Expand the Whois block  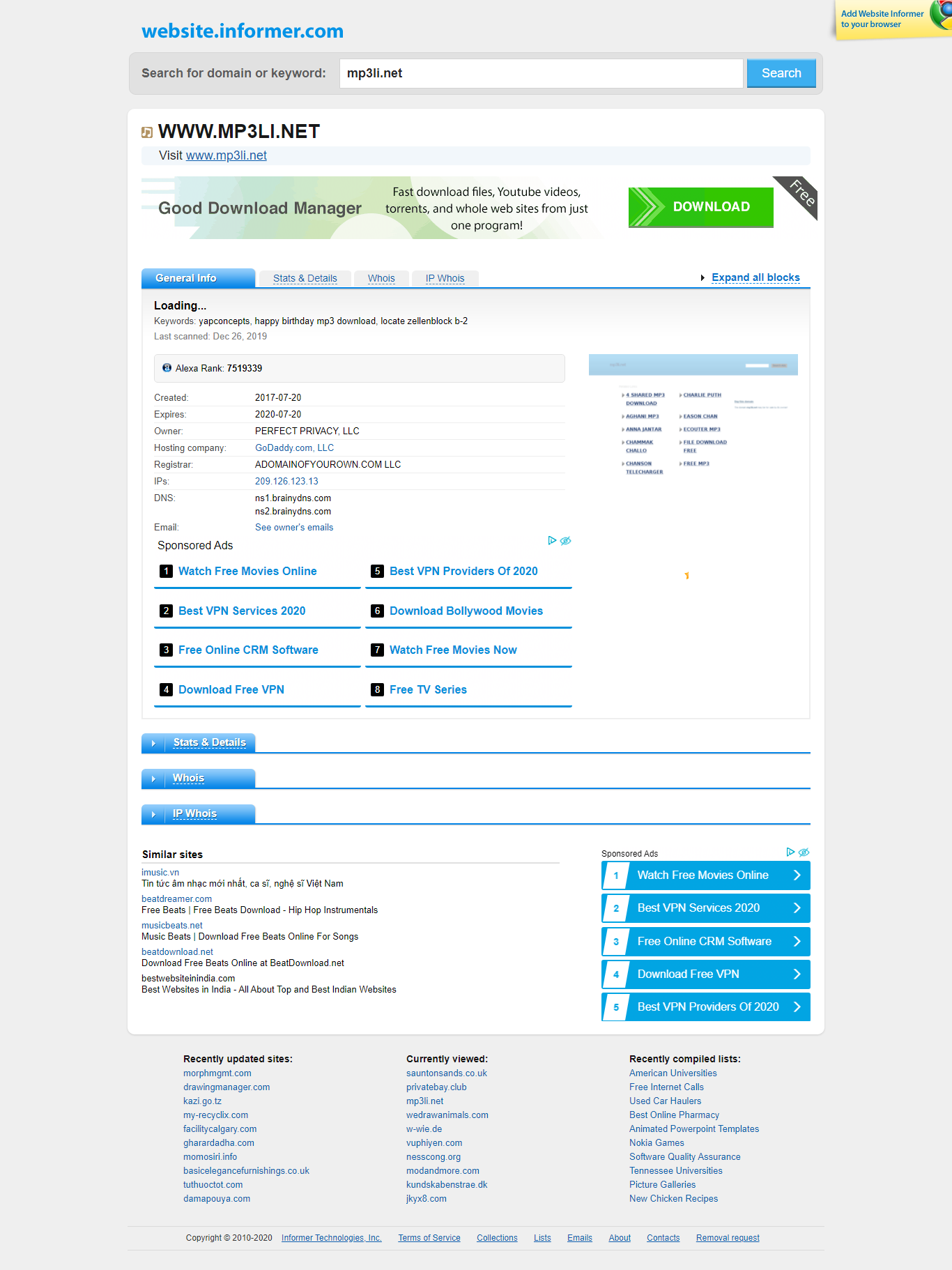[199, 779]
